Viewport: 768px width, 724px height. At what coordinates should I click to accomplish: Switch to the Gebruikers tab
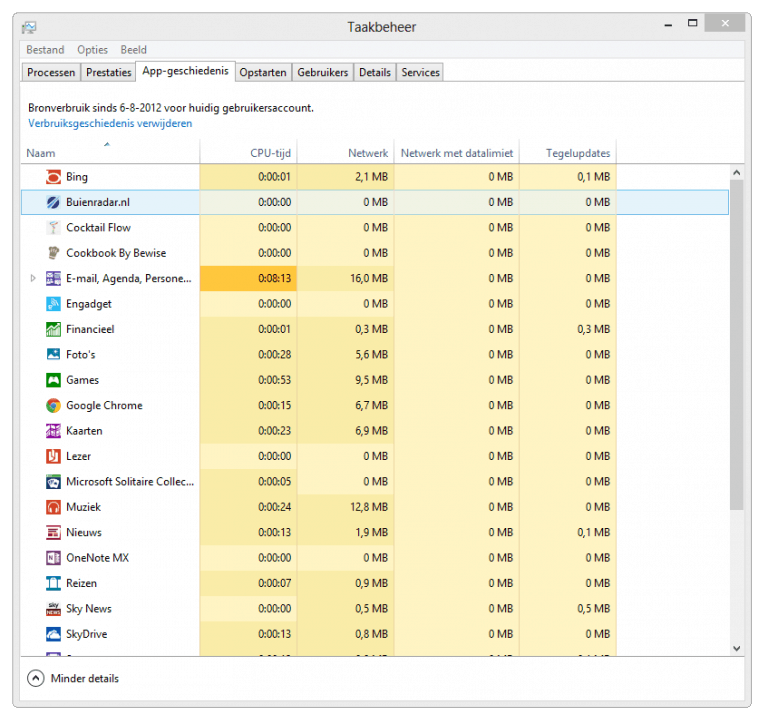[x=322, y=72]
